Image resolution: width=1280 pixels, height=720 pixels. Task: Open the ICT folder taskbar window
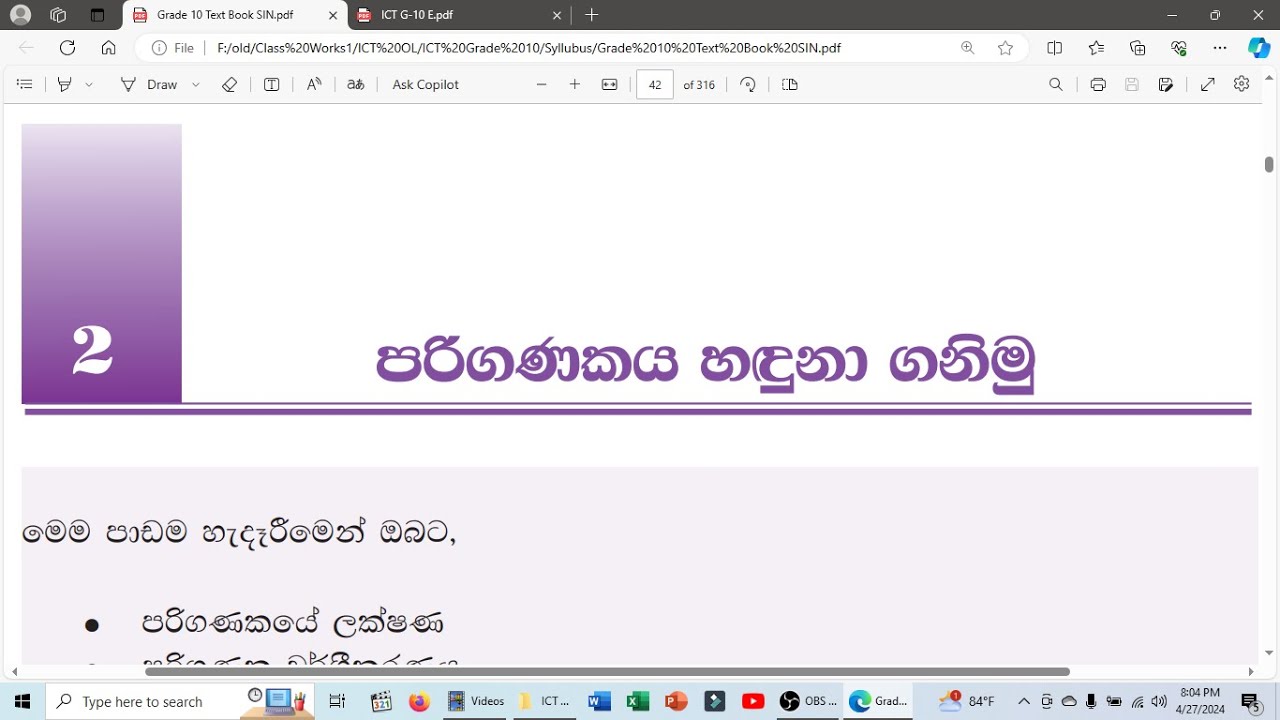tap(546, 702)
